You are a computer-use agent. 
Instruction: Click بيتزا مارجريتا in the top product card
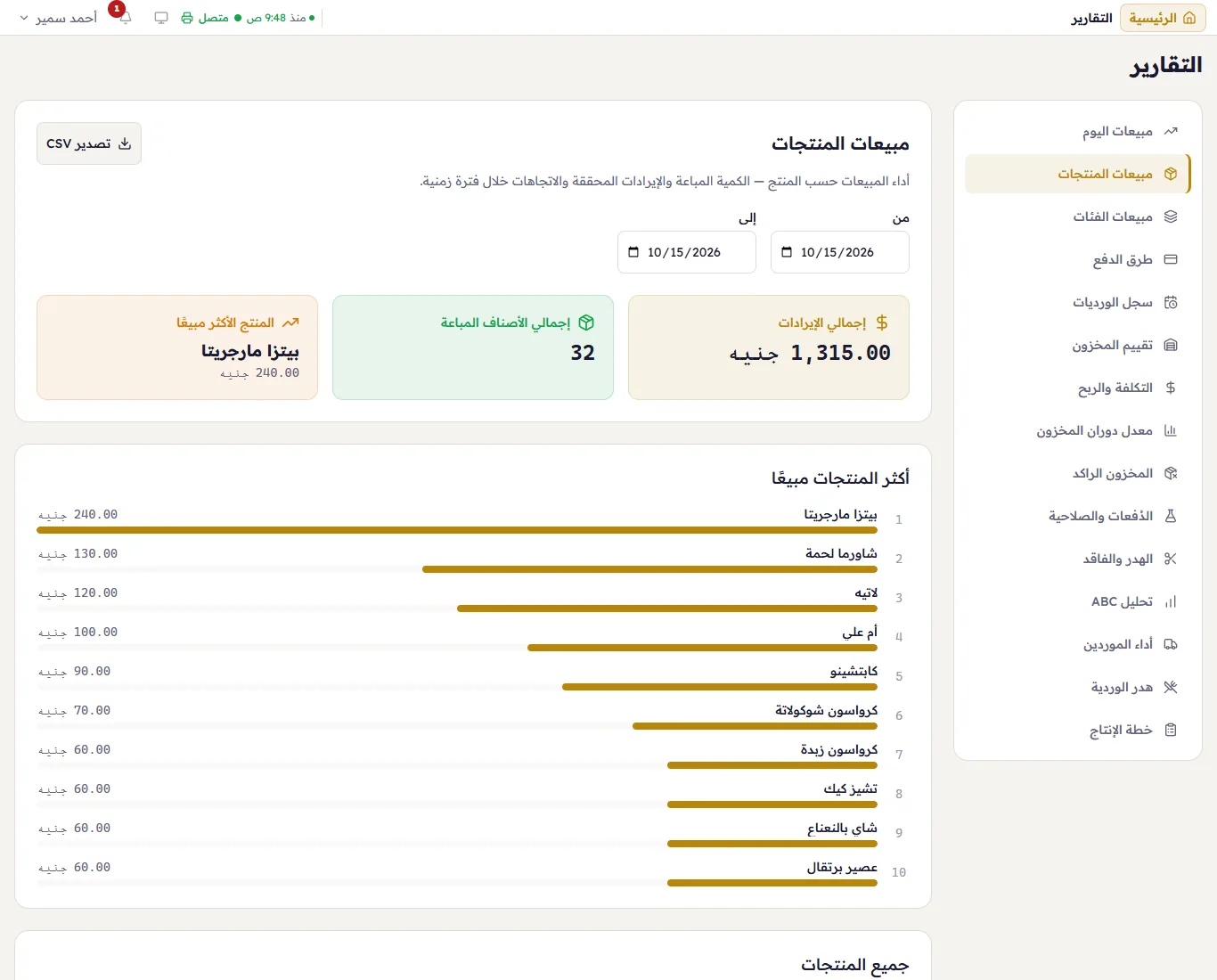(x=250, y=350)
